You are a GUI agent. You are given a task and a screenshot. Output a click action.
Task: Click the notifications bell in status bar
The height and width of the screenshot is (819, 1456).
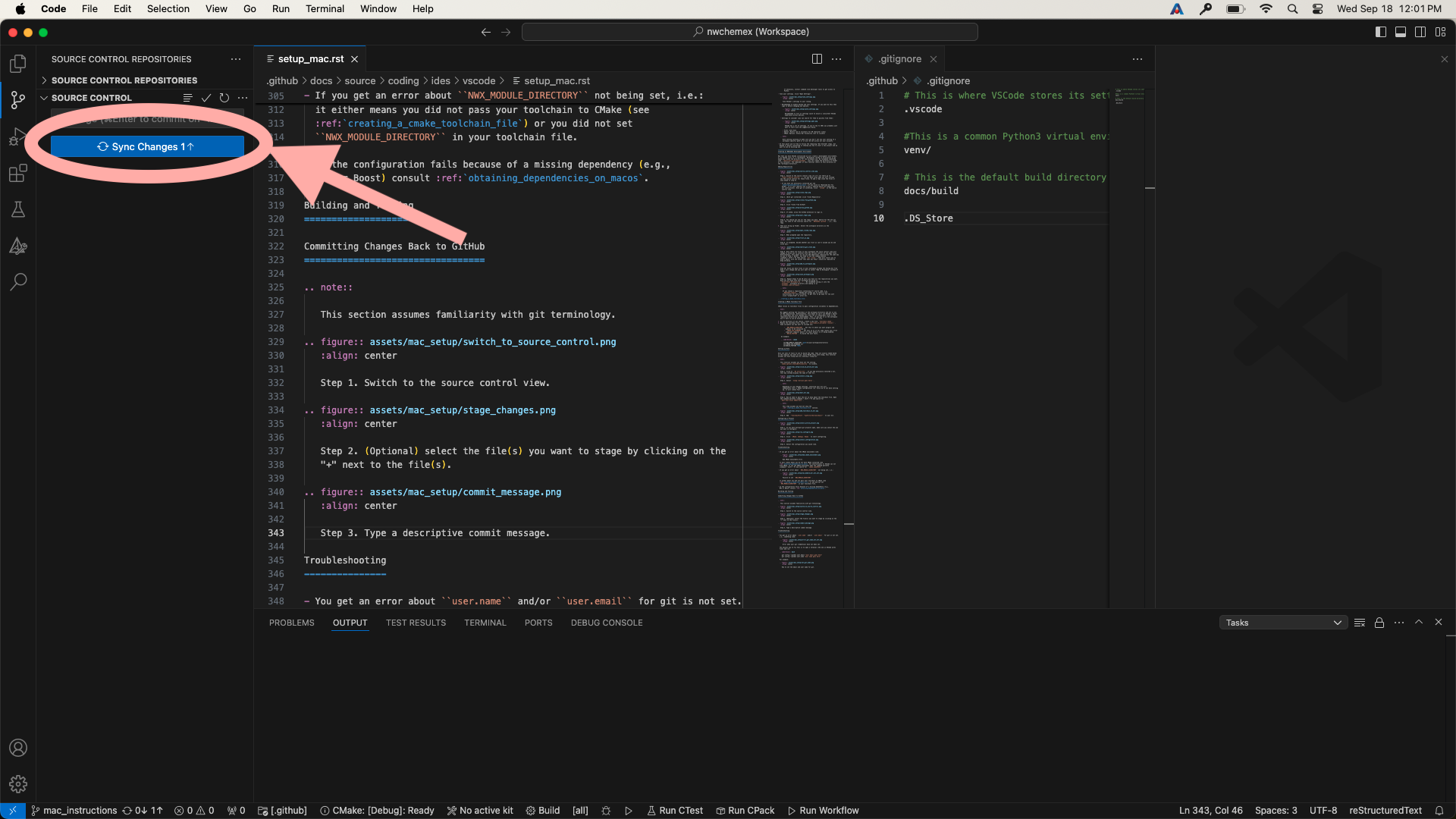pyautogui.click(x=1439, y=811)
